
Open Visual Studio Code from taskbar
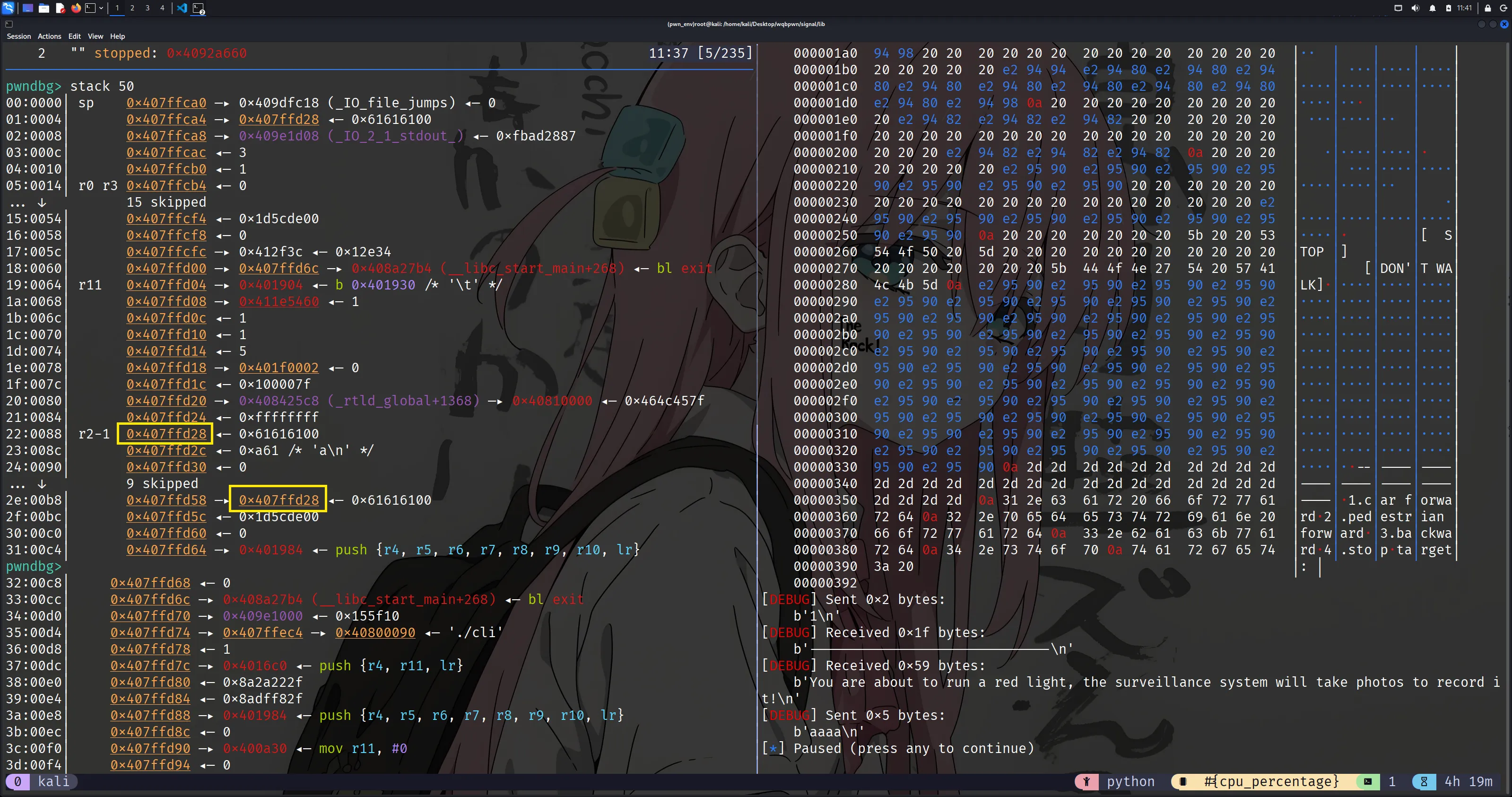182,8
